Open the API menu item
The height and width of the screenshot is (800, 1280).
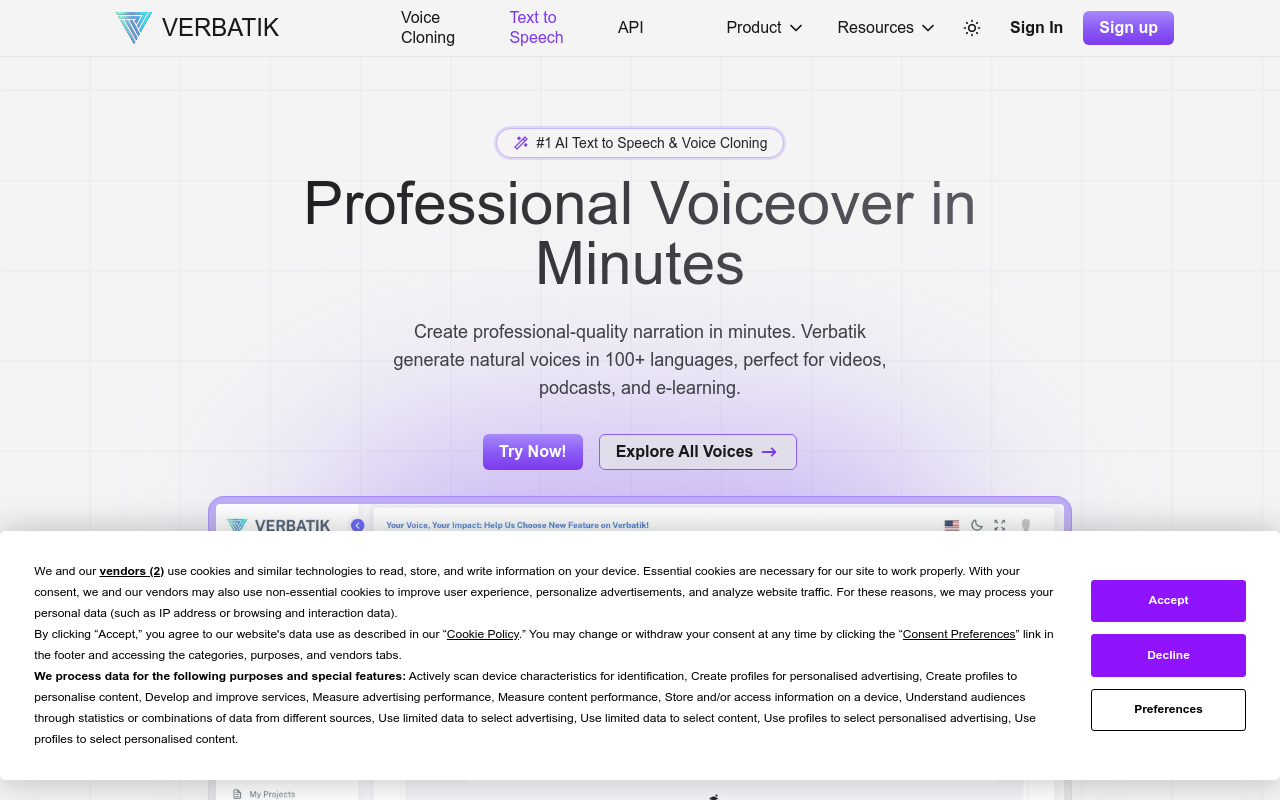click(631, 28)
